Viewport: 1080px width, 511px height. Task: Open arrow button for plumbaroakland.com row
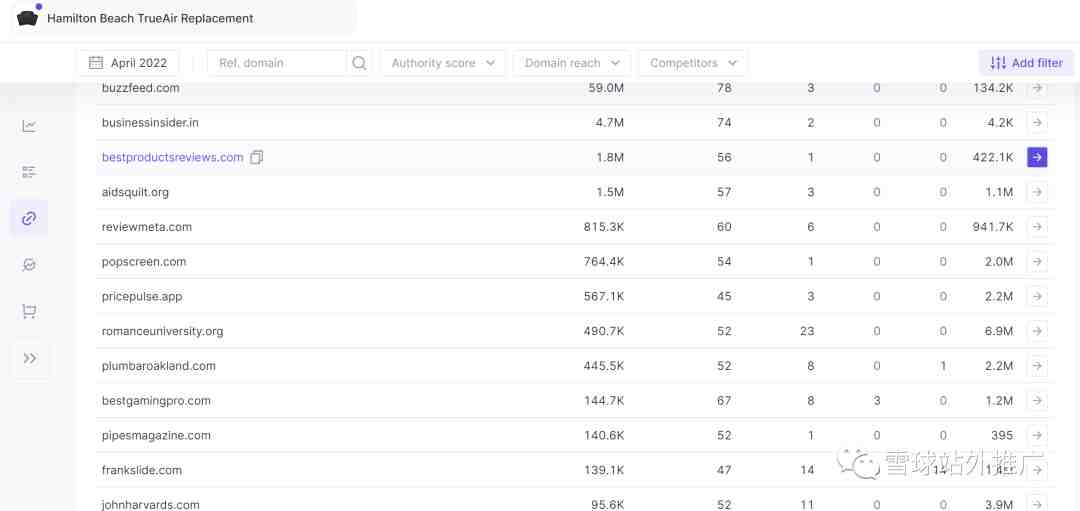point(1037,366)
